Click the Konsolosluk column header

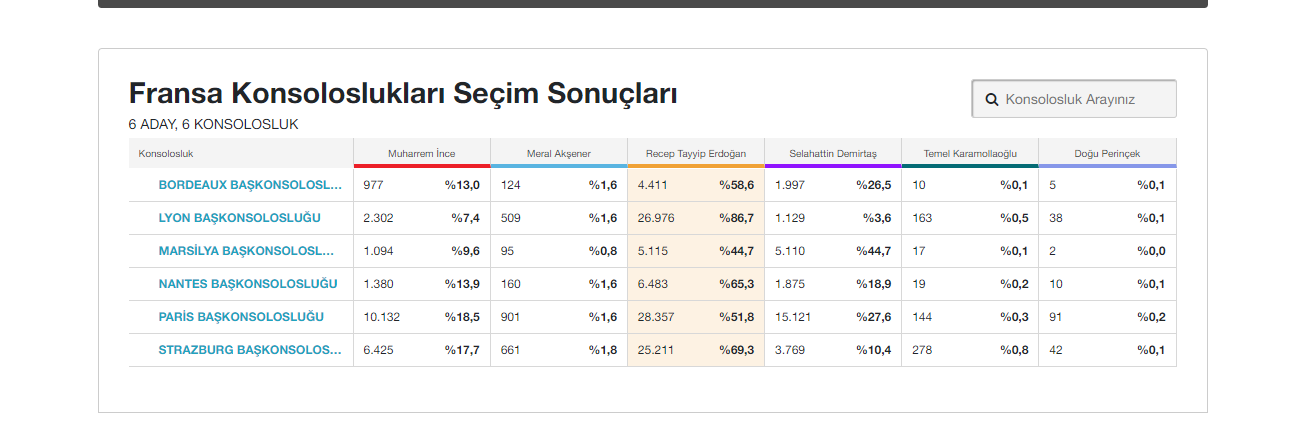pyautogui.click(x=166, y=154)
